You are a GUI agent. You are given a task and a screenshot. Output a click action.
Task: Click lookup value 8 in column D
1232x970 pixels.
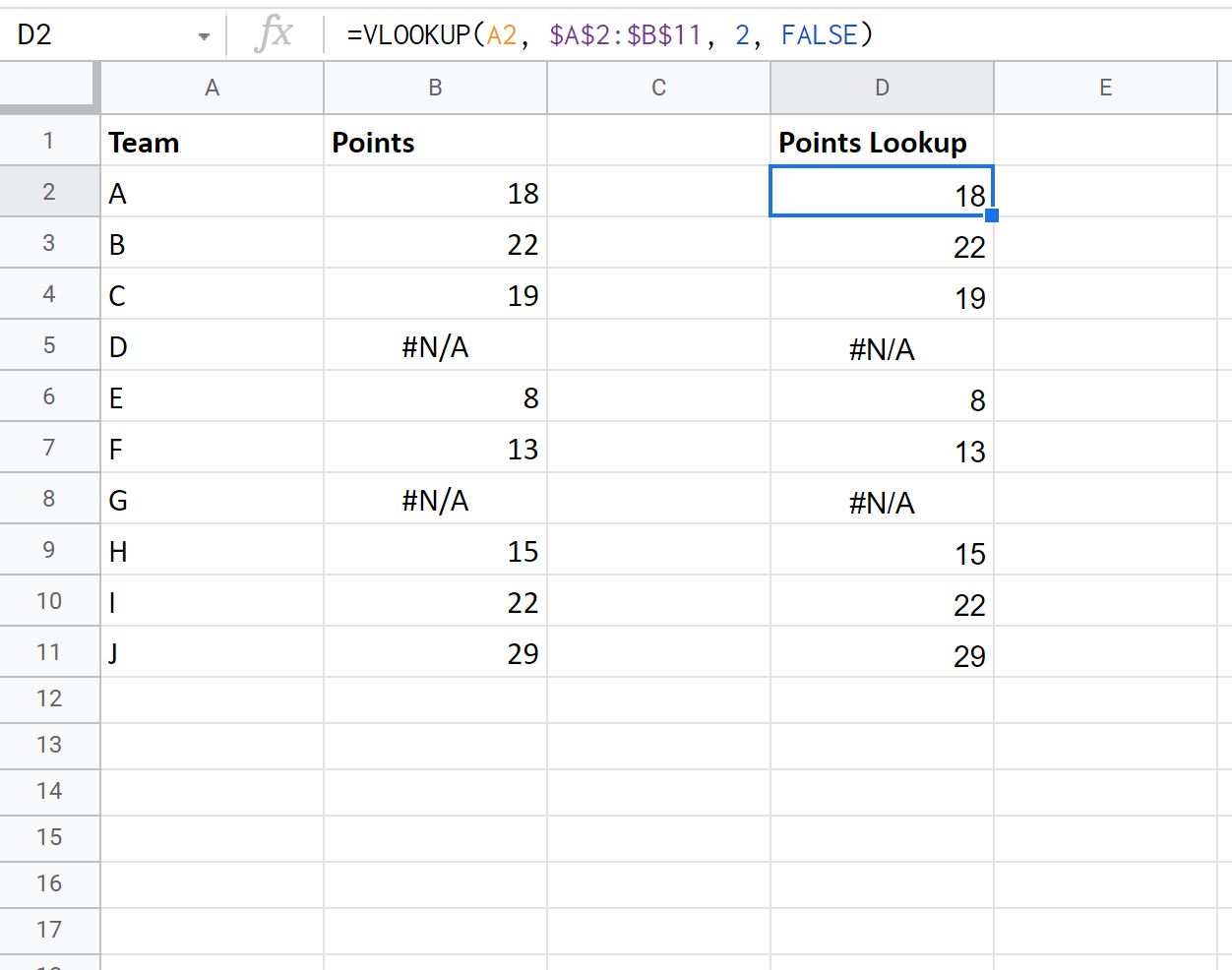[882, 396]
